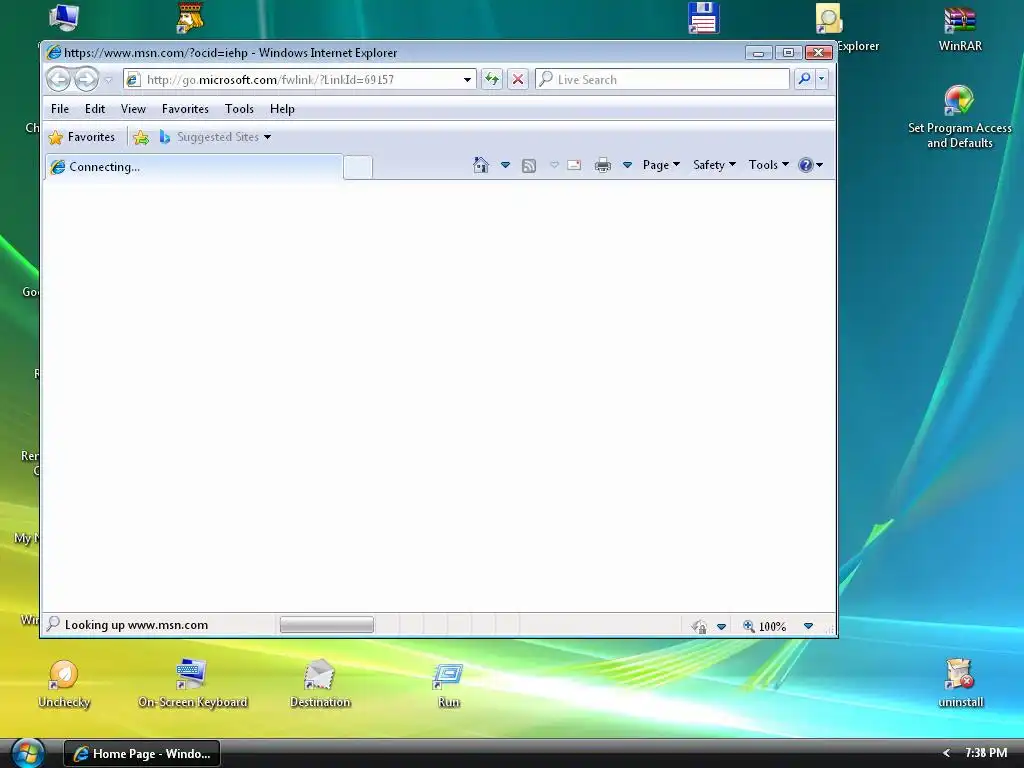Screen dimensions: 1024x768
Task: Select the On-Screen Keyboard desktop icon
Action: [x=193, y=684]
